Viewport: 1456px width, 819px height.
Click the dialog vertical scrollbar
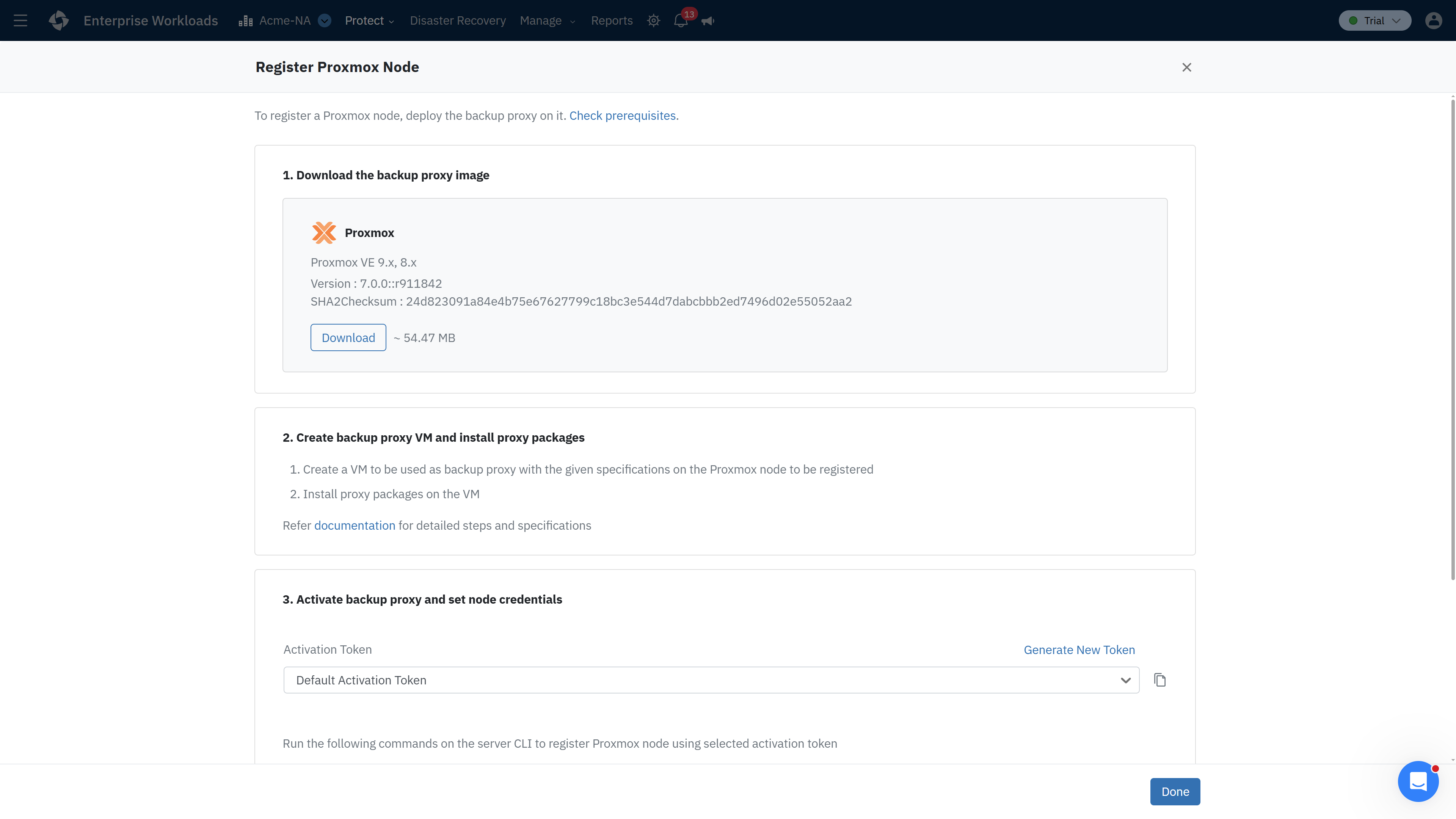(1453, 339)
